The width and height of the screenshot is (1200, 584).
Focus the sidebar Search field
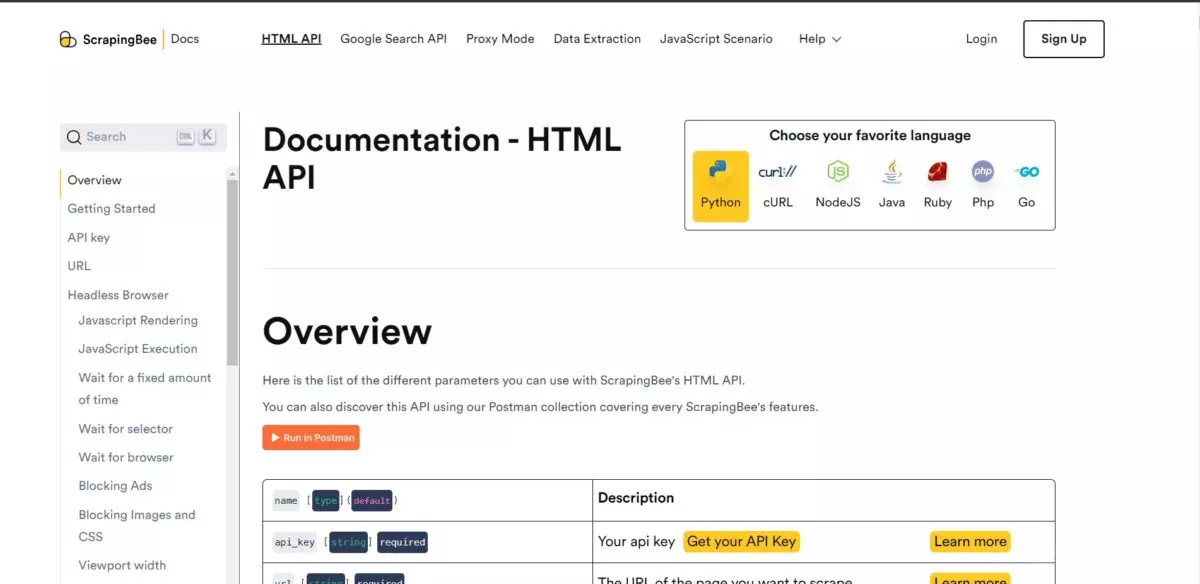[x=143, y=137]
